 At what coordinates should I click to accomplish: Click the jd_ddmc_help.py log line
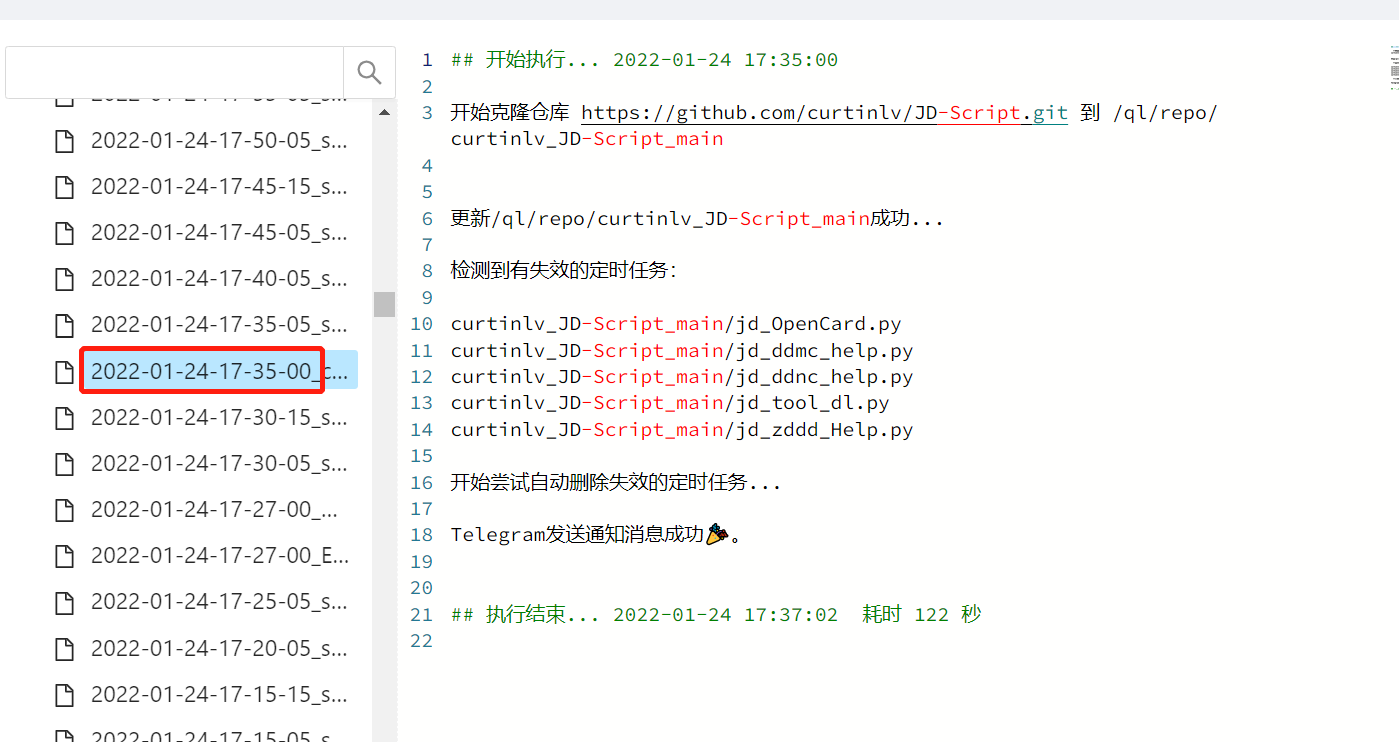point(682,351)
